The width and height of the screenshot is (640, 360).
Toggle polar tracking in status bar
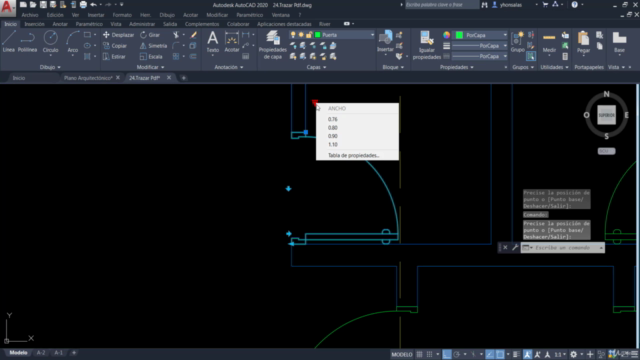pos(457,354)
